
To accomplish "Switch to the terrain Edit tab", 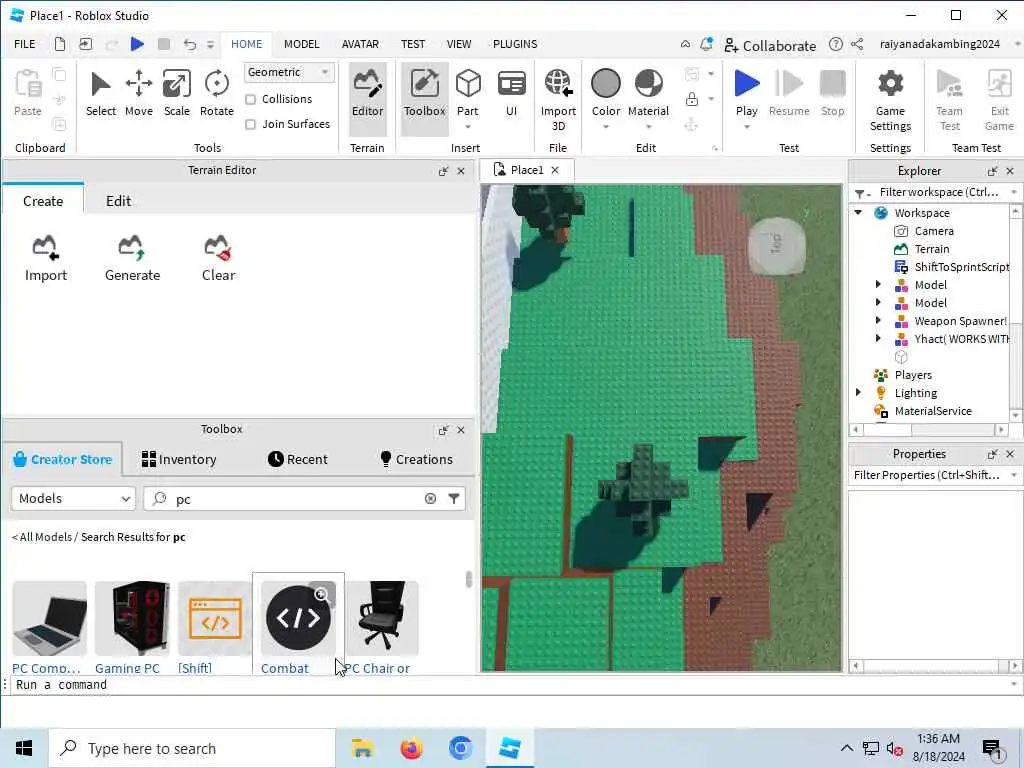I will point(118,200).
